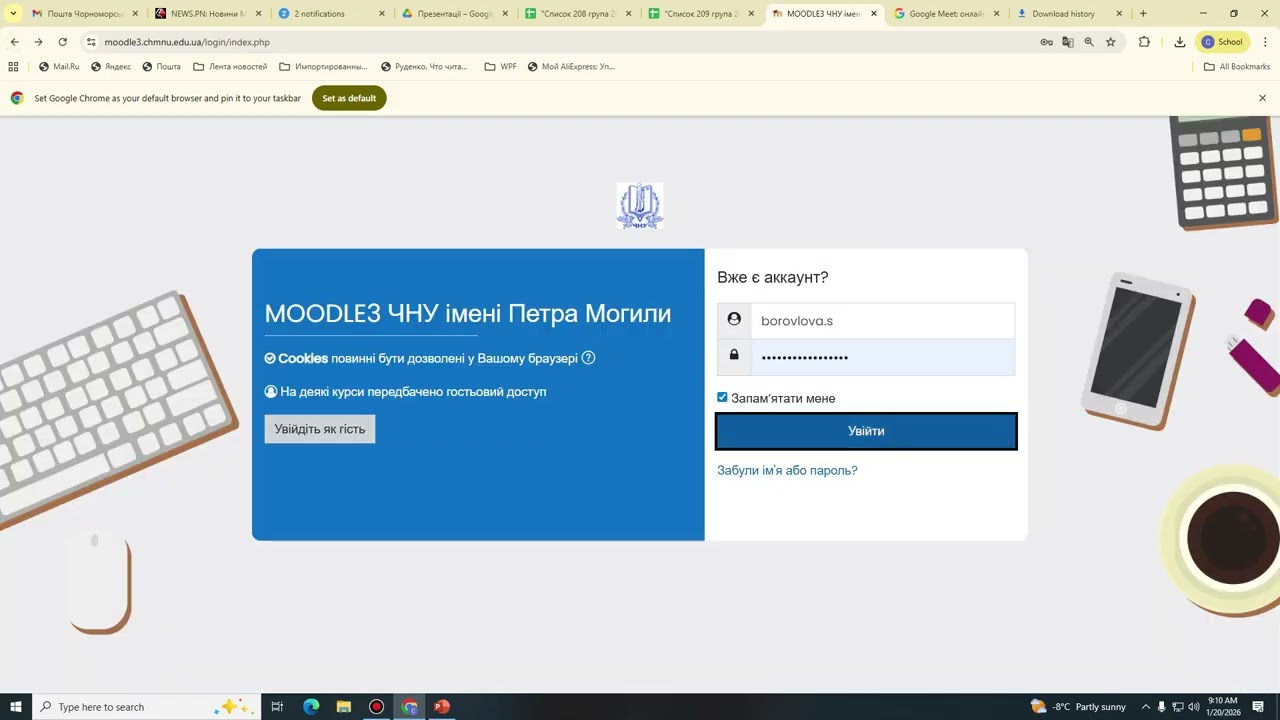Open the Extensions puzzle icon
The image size is (1280, 720).
(x=1144, y=42)
